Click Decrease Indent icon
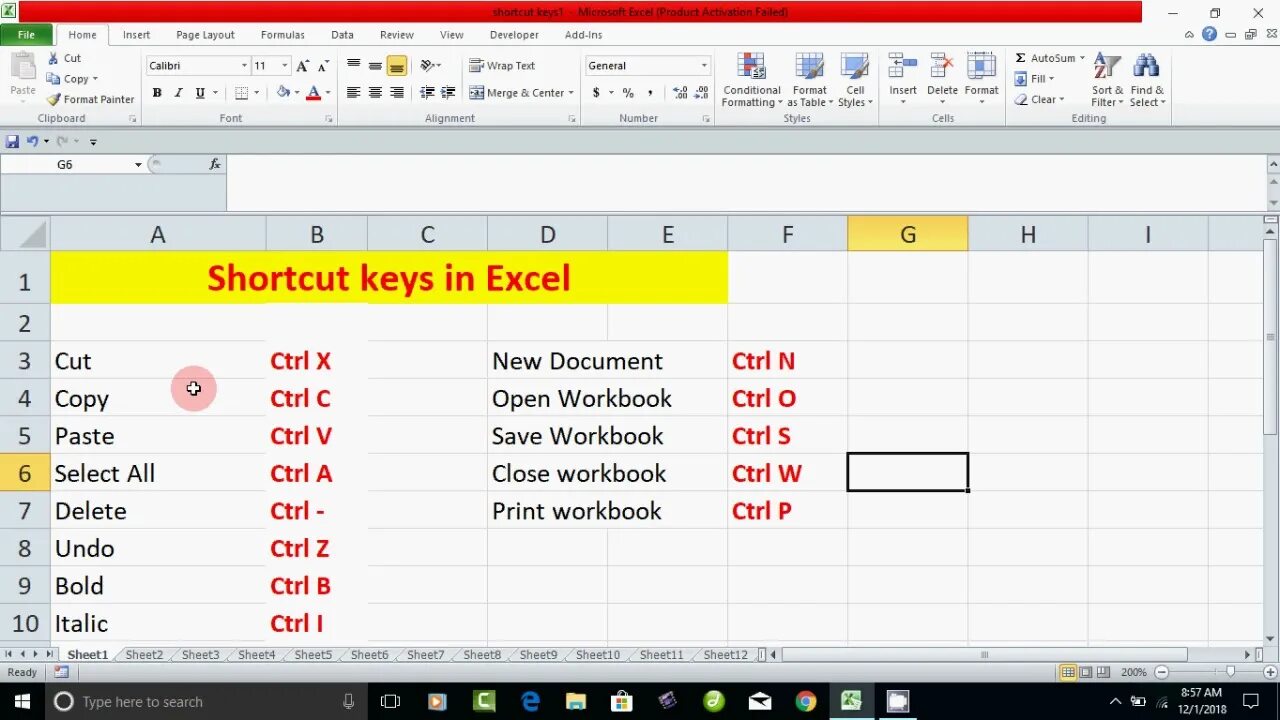This screenshot has width=1280, height=720. pyautogui.click(x=427, y=93)
